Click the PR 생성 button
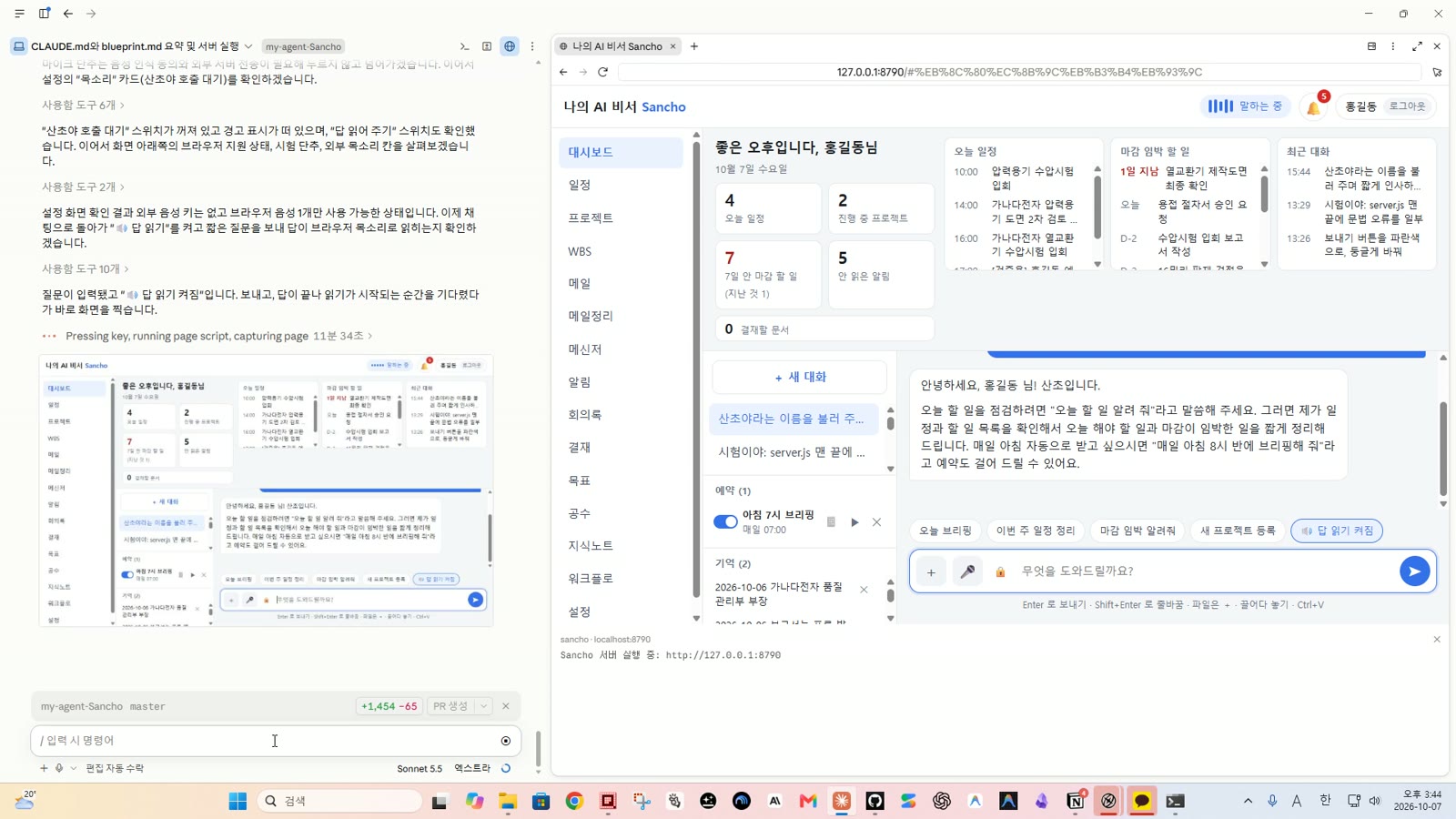Image resolution: width=1456 pixels, height=819 pixels. coord(450,706)
